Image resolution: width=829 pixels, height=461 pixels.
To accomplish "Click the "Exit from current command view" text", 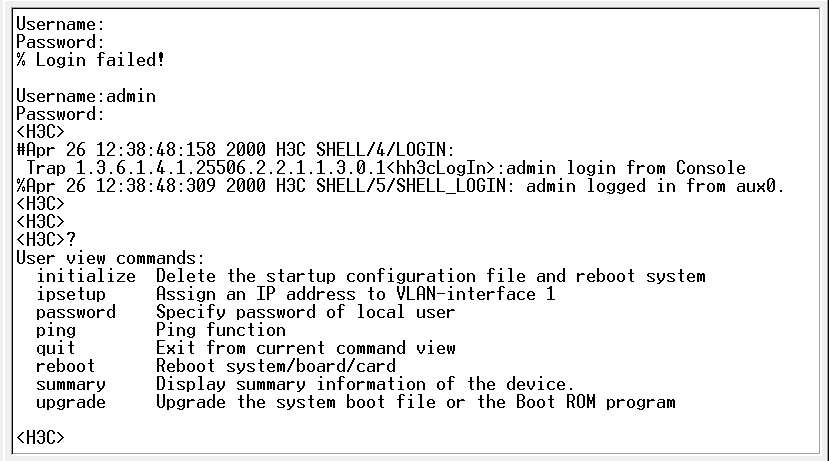I will [306, 348].
